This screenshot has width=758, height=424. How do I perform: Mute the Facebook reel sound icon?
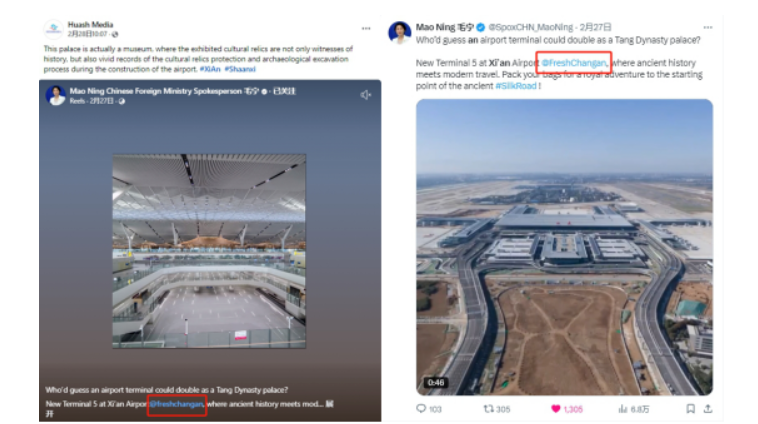365,94
